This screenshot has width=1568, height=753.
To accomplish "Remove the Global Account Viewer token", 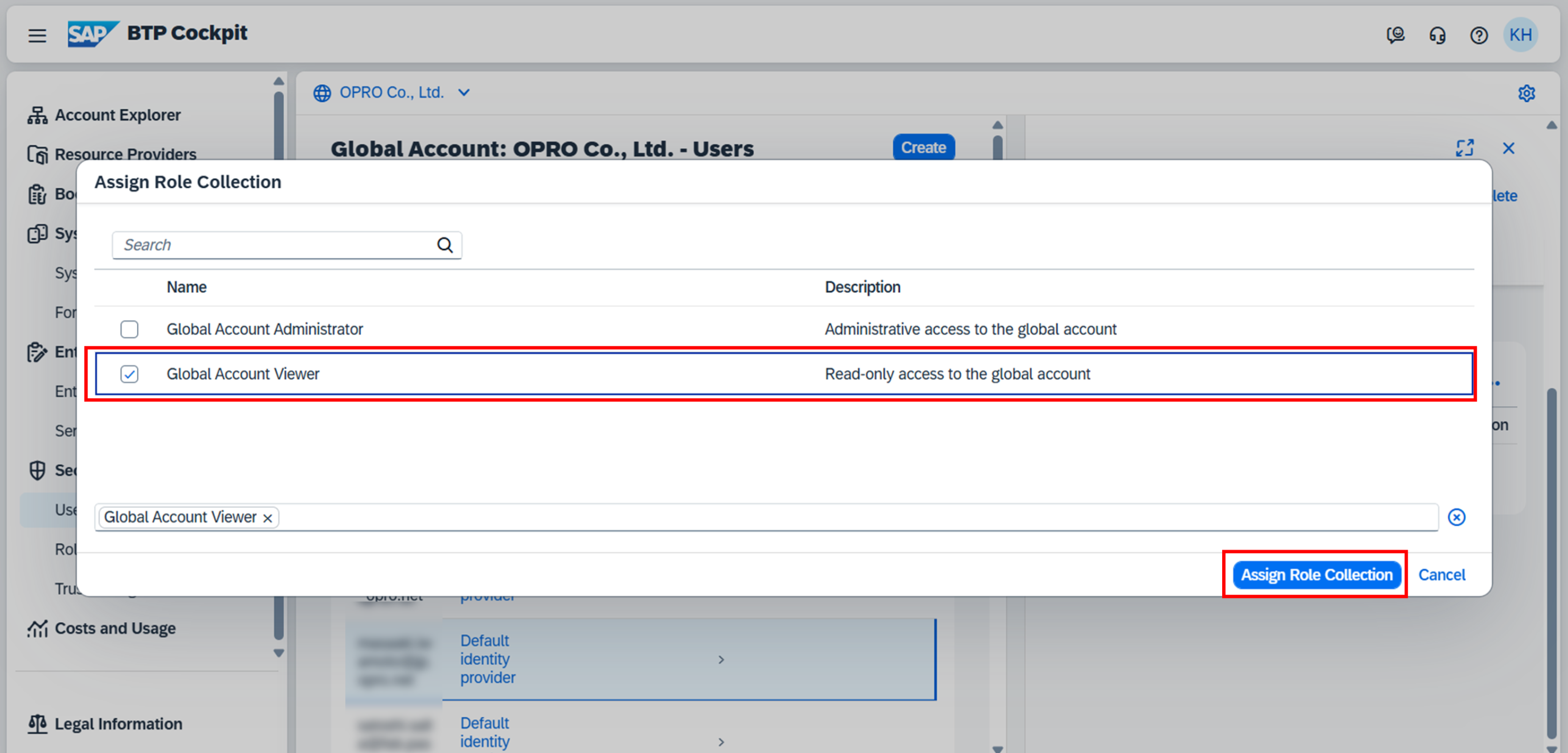I will click(x=267, y=518).
